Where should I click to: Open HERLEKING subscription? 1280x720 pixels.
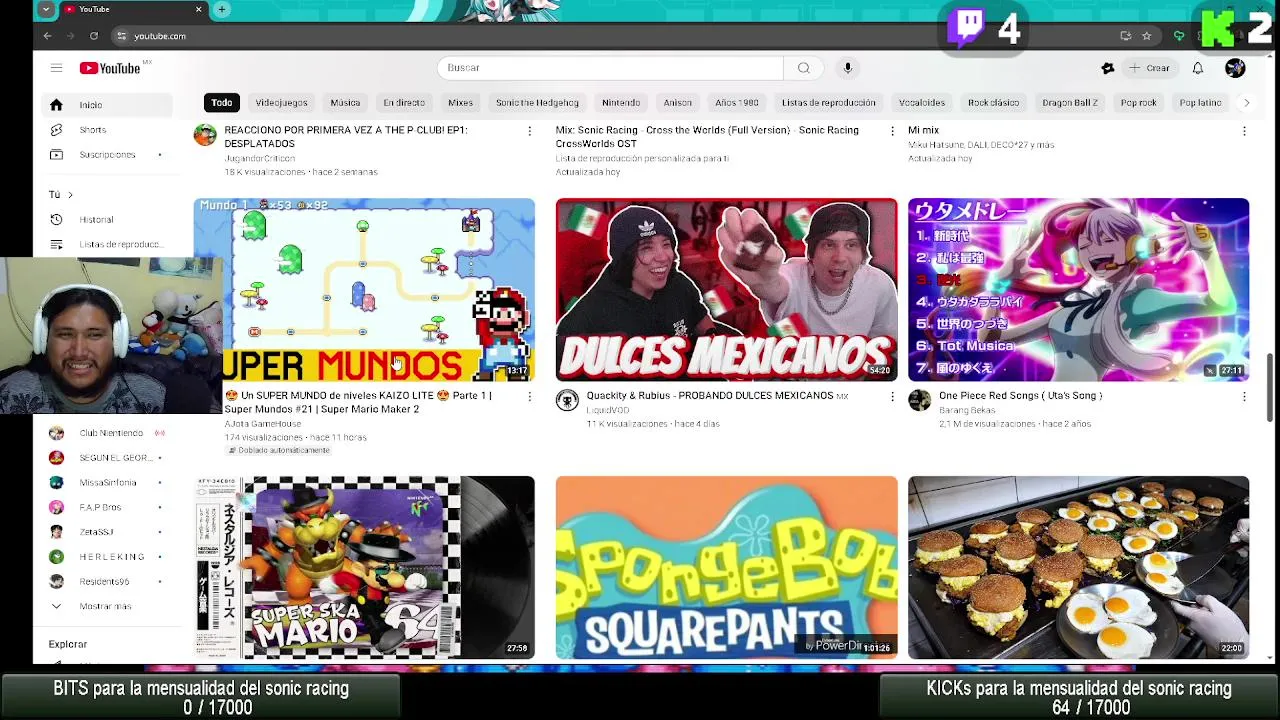point(108,557)
